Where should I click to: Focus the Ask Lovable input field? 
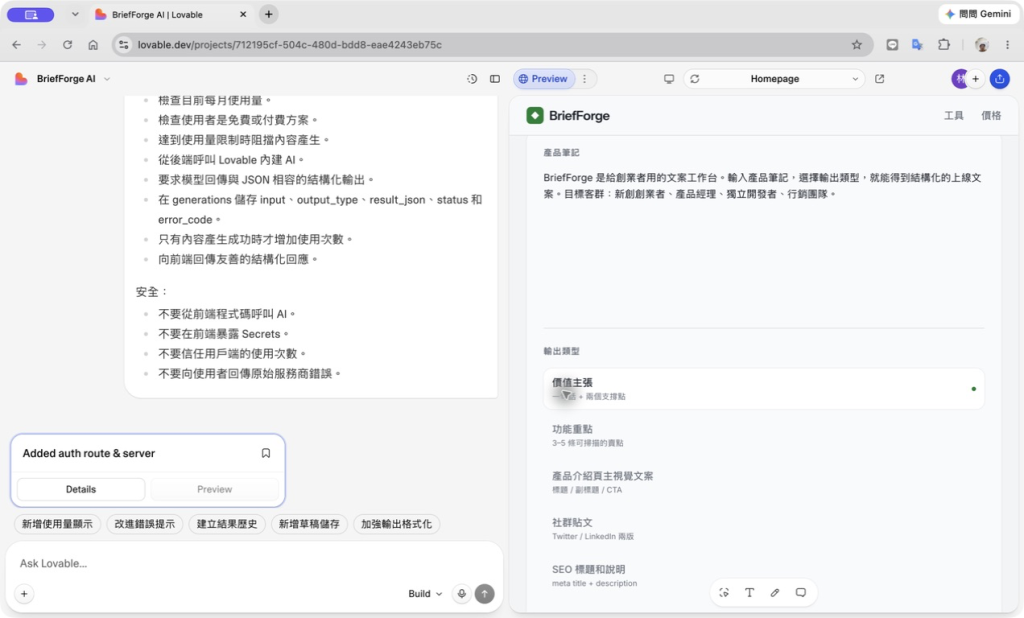(253, 563)
